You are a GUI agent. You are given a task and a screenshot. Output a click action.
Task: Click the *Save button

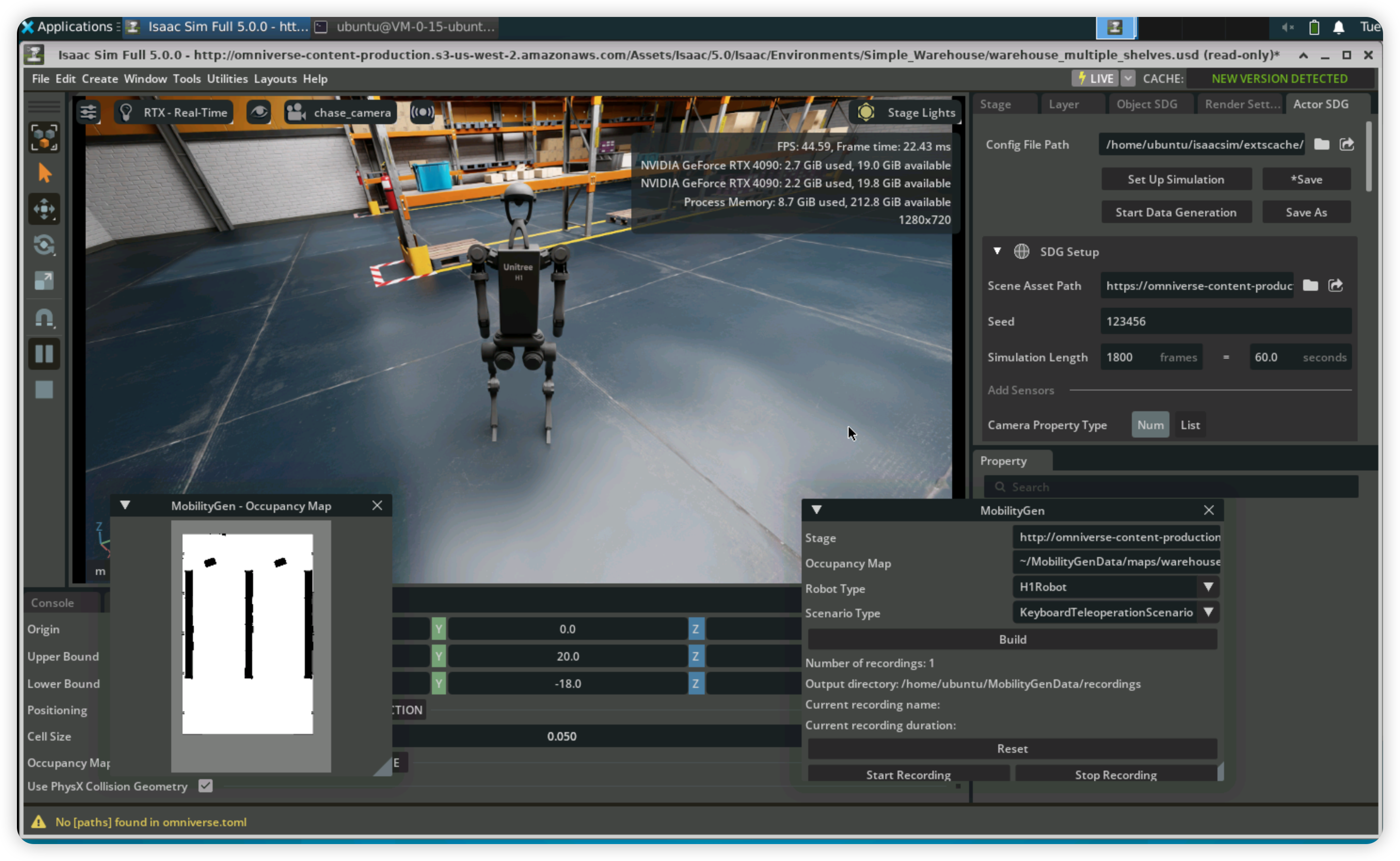tap(1306, 179)
